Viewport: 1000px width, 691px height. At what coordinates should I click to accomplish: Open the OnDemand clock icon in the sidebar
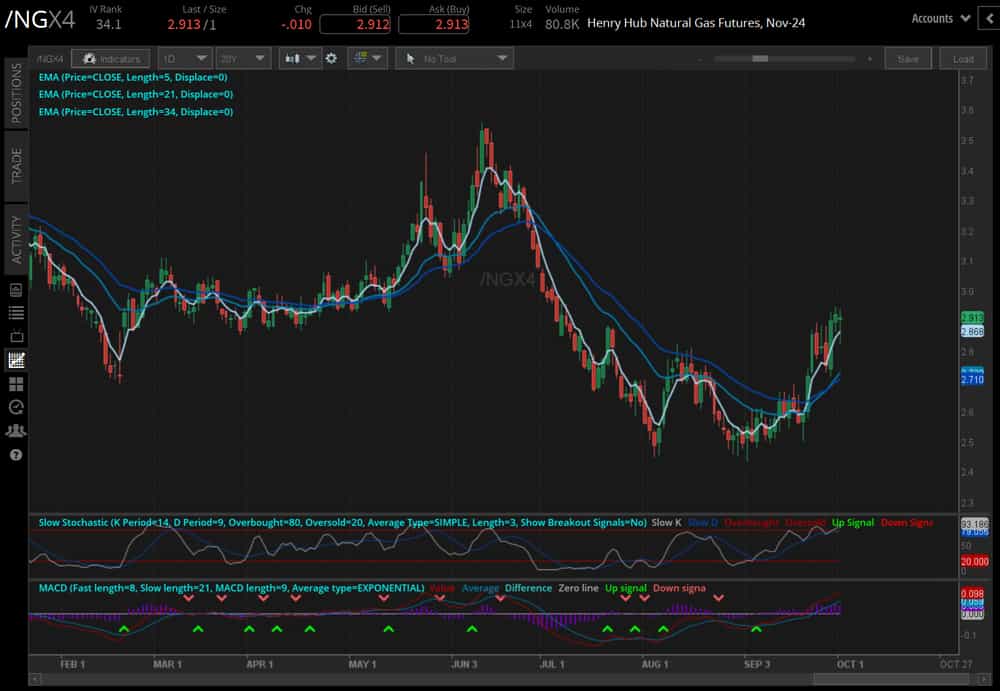14,407
